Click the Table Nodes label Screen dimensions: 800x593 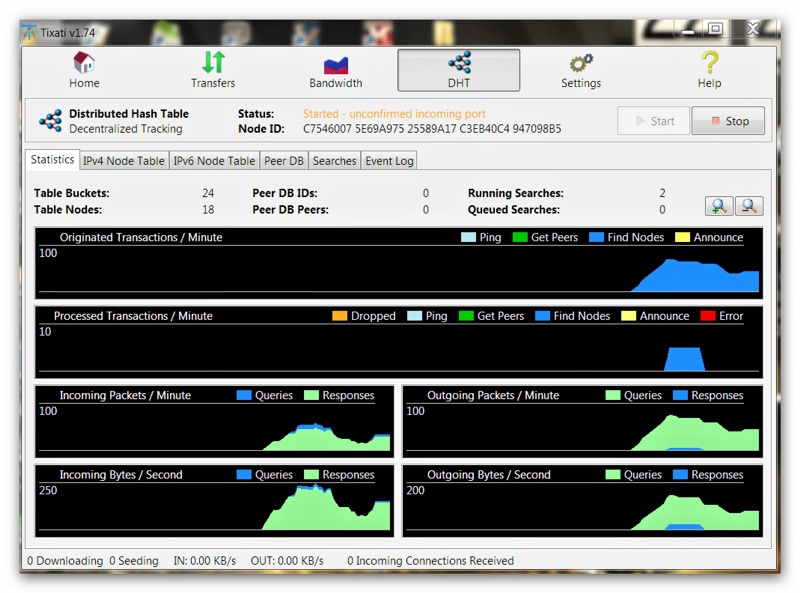coord(68,209)
